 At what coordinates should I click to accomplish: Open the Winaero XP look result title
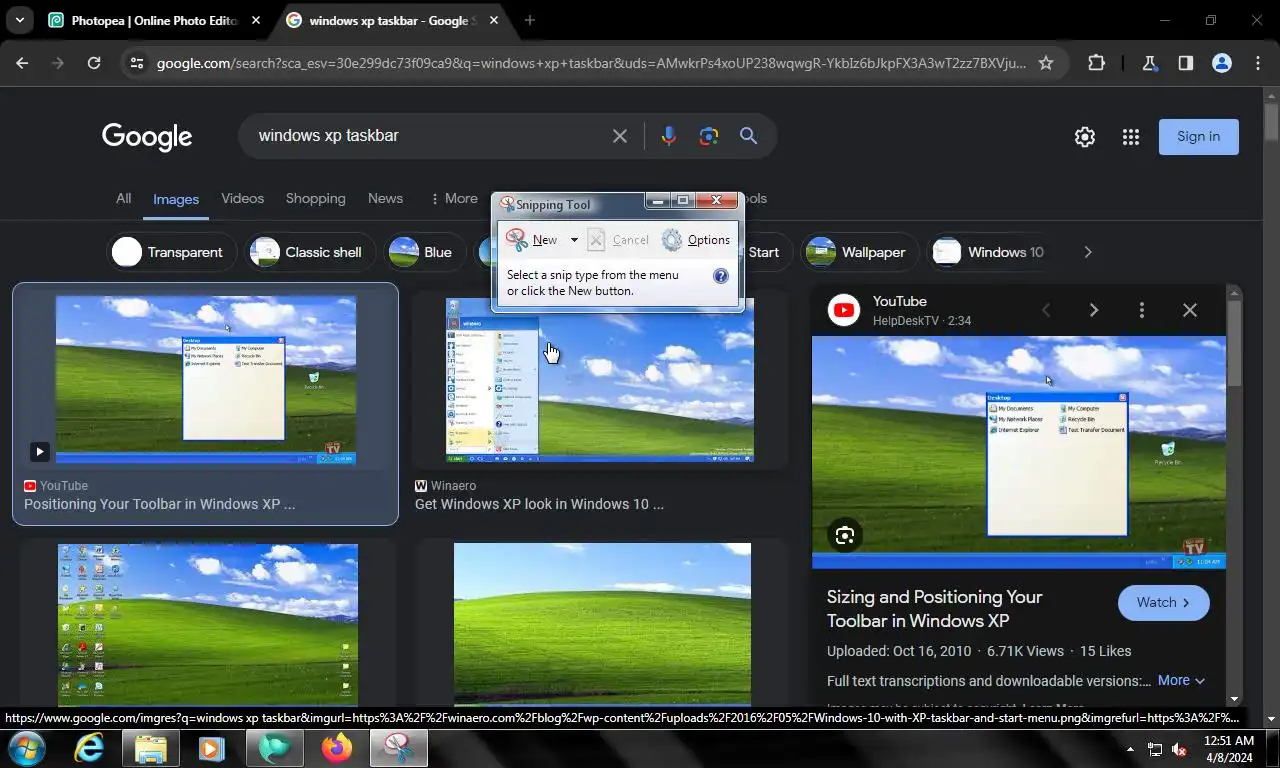click(x=539, y=504)
